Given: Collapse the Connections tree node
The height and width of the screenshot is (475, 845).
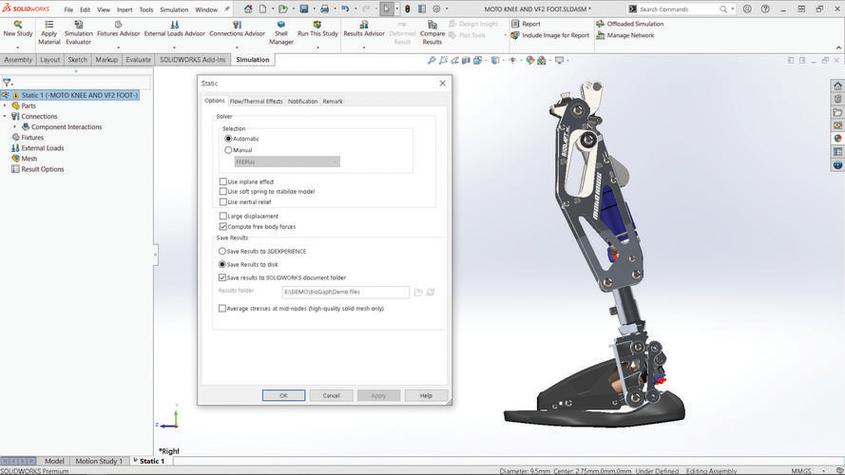Looking at the screenshot, I should [5, 116].
